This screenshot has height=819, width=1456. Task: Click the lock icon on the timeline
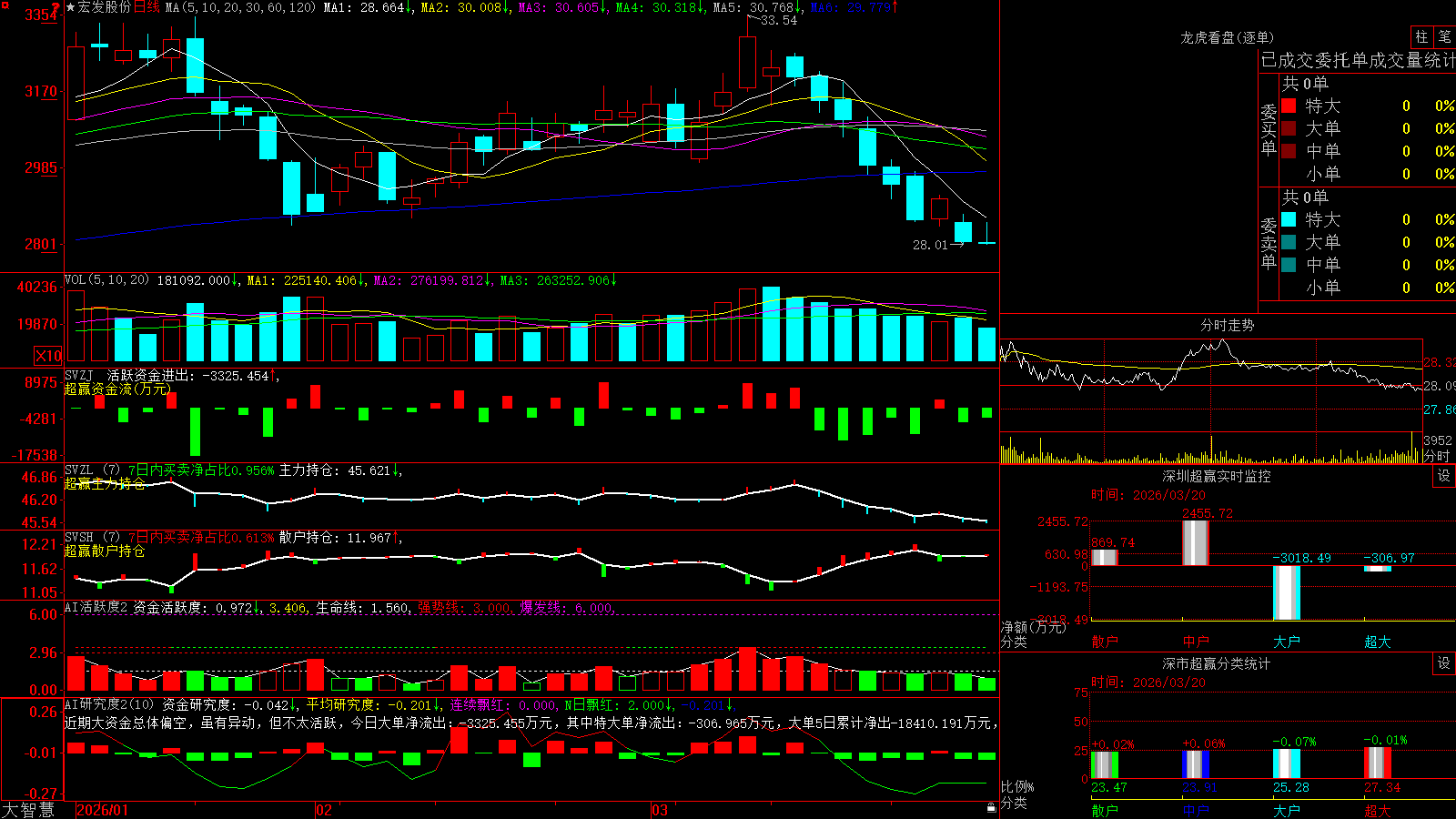tap(991, 808)
